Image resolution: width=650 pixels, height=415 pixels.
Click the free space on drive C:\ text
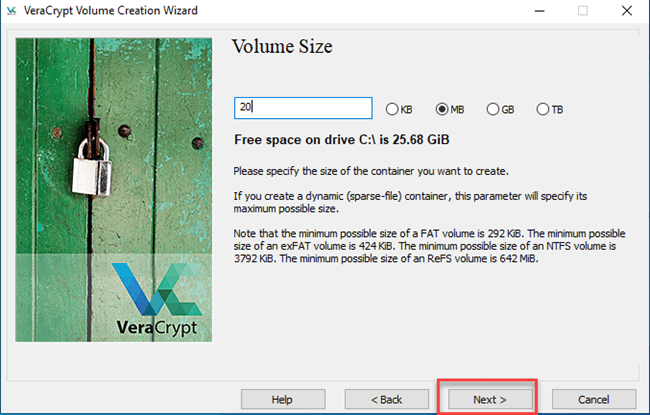click(335, 139)
